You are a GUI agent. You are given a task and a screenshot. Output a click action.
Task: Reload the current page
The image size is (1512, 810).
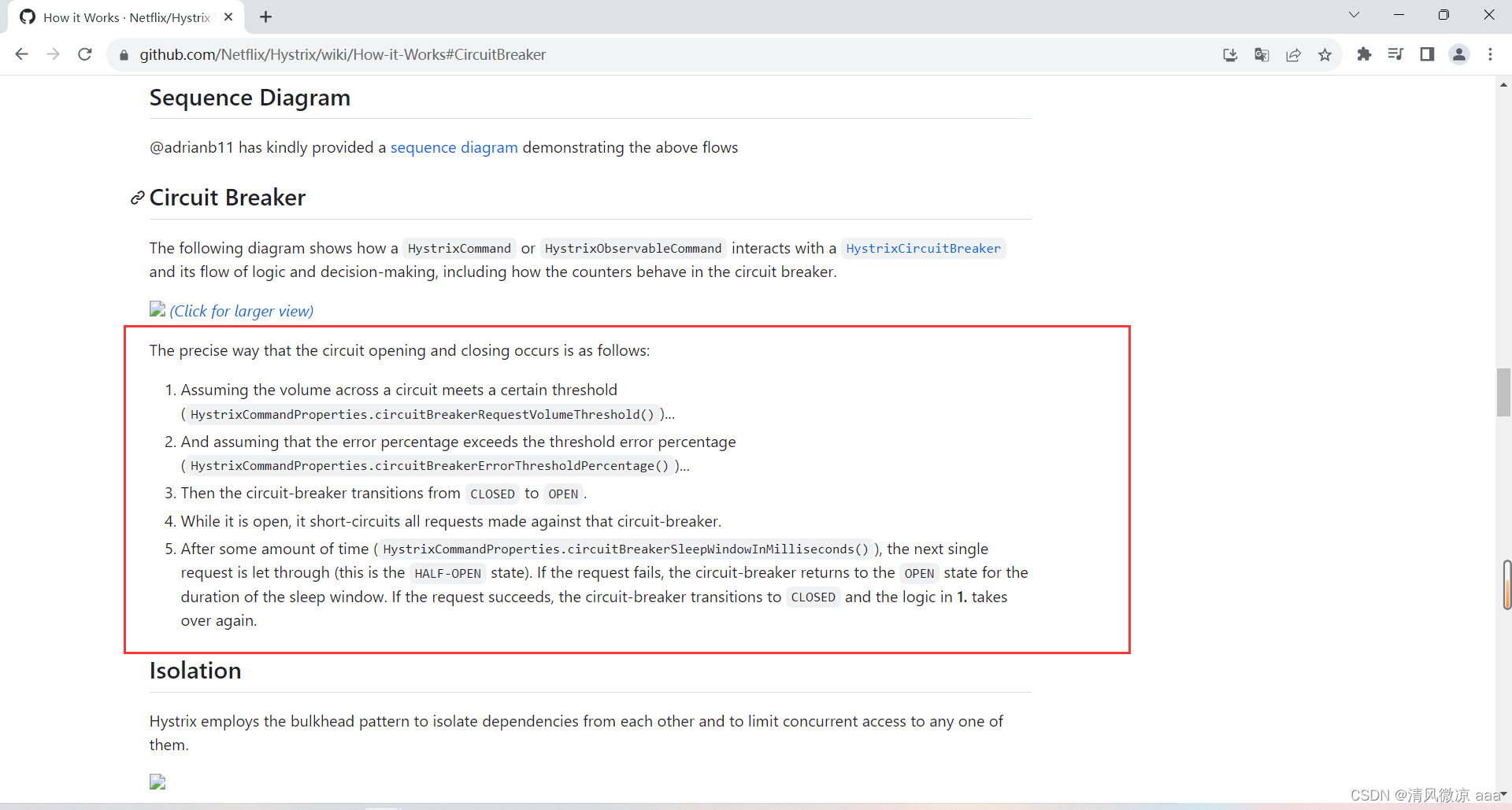pos(85,54)
